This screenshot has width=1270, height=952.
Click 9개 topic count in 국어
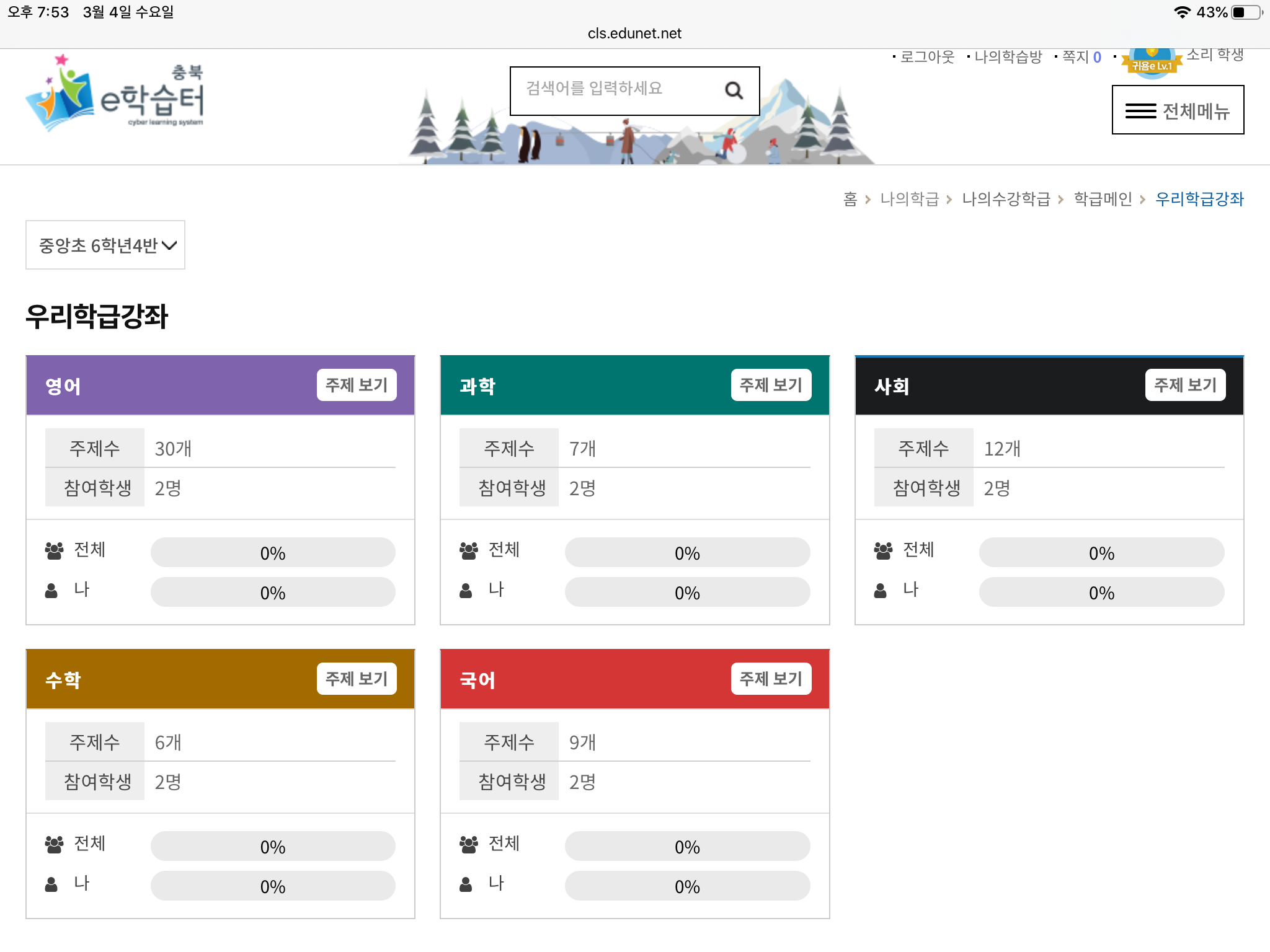pos(582,742)
